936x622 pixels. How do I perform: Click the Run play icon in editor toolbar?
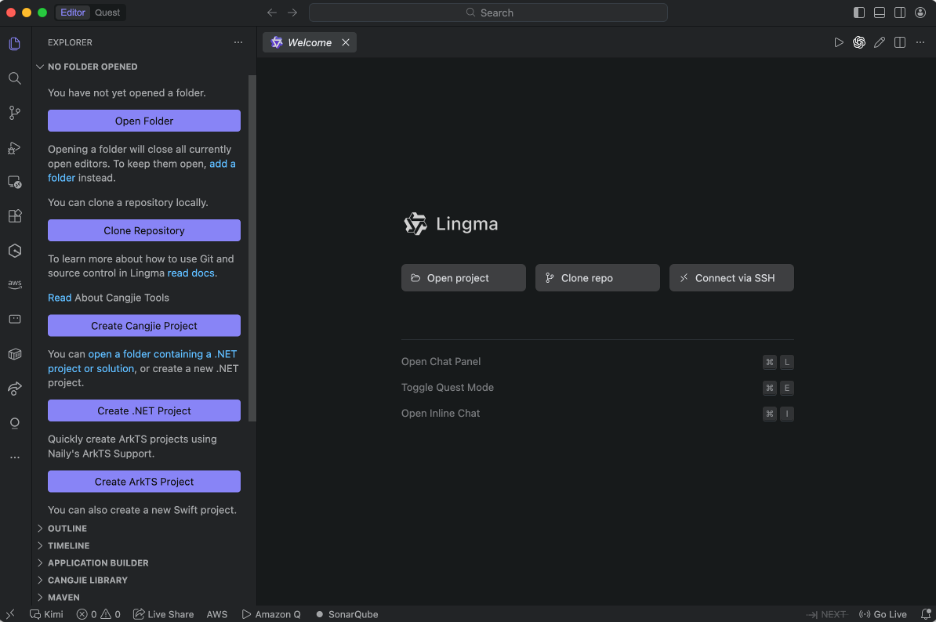point(839,42)
